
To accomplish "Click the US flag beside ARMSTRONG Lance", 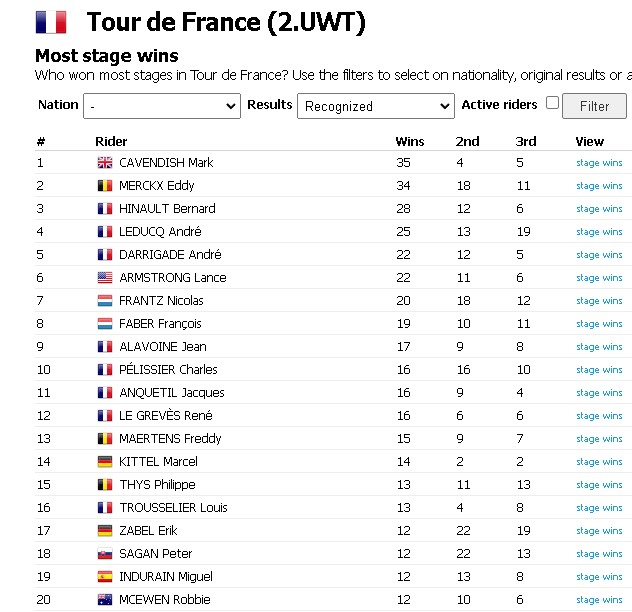I will (105, 278).
